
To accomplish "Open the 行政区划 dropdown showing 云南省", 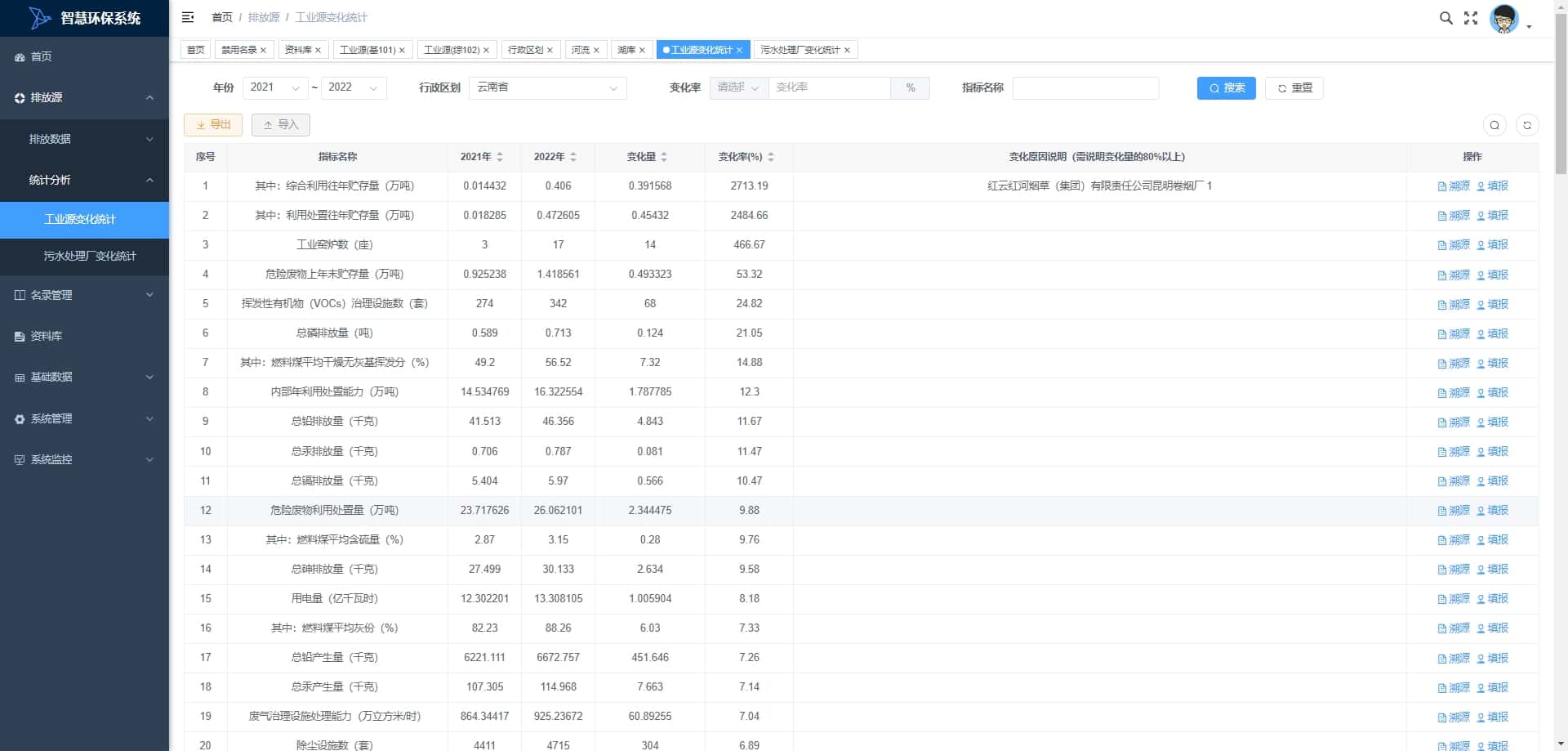I will 548,87.
